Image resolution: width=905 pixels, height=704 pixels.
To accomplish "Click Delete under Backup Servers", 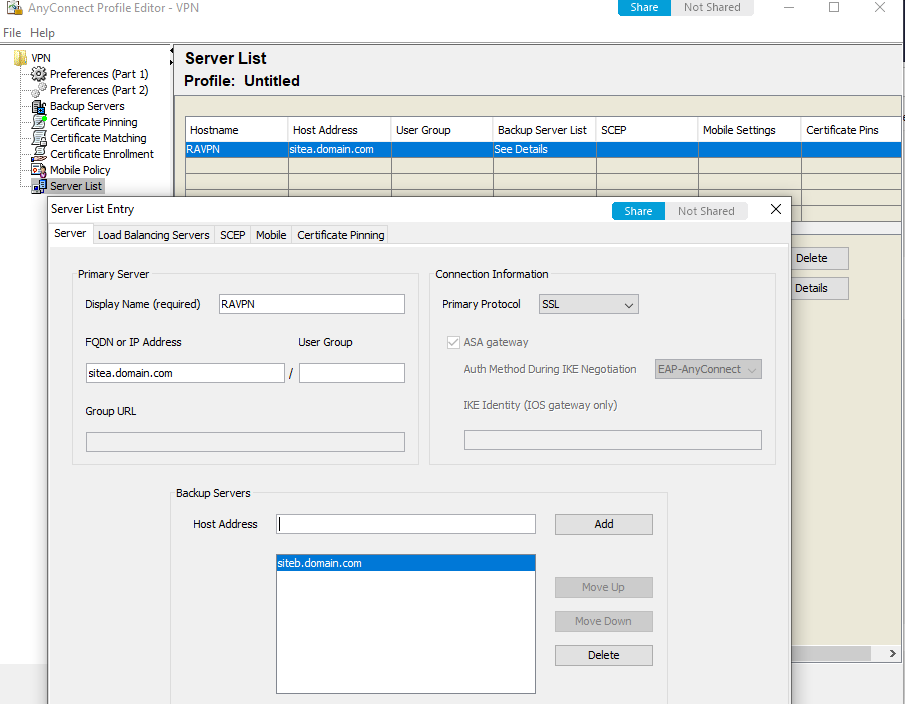I will click(x=604, y=656).
